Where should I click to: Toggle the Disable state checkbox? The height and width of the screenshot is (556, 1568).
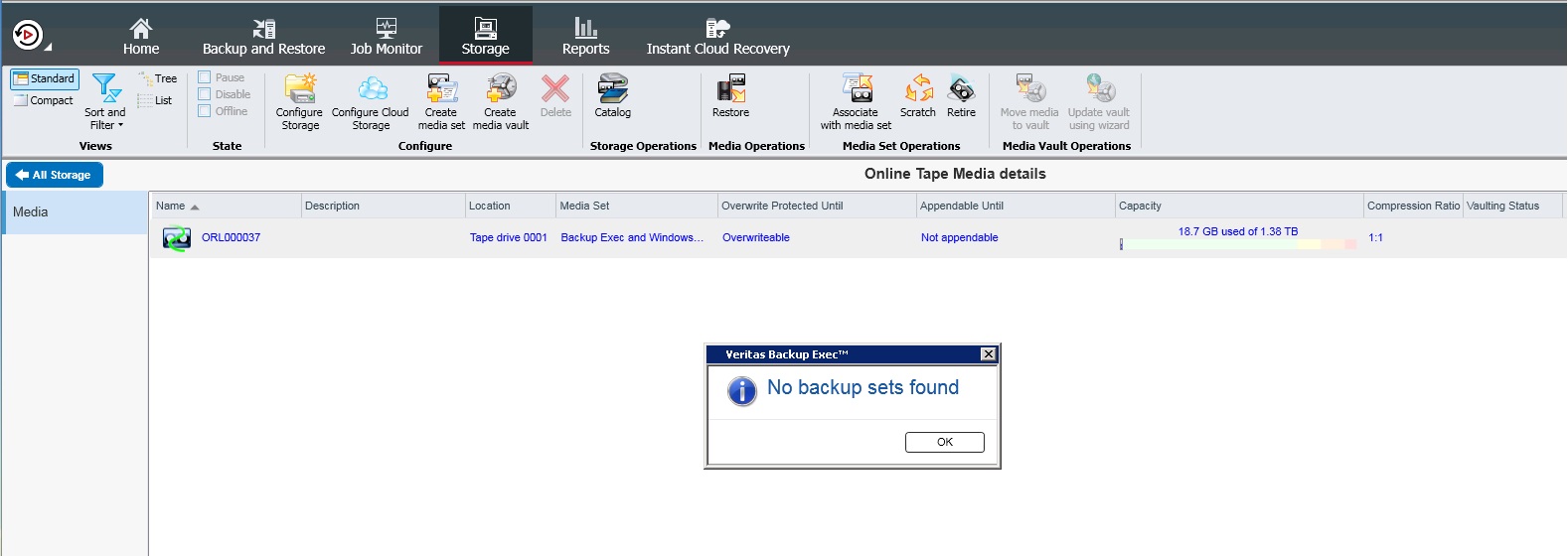pos(205,94)
